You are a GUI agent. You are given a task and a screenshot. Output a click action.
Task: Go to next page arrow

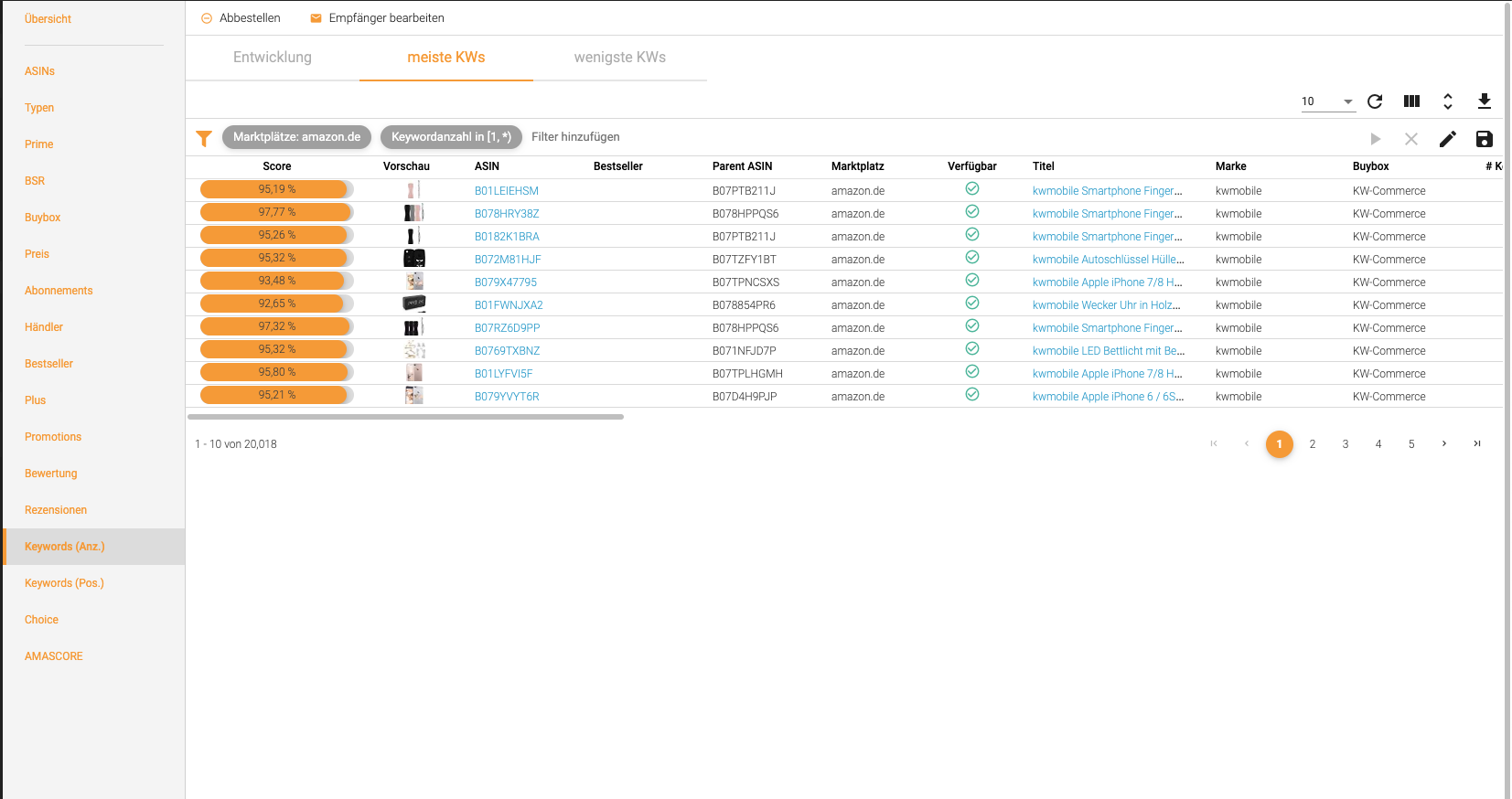[x=1444, y=443]
